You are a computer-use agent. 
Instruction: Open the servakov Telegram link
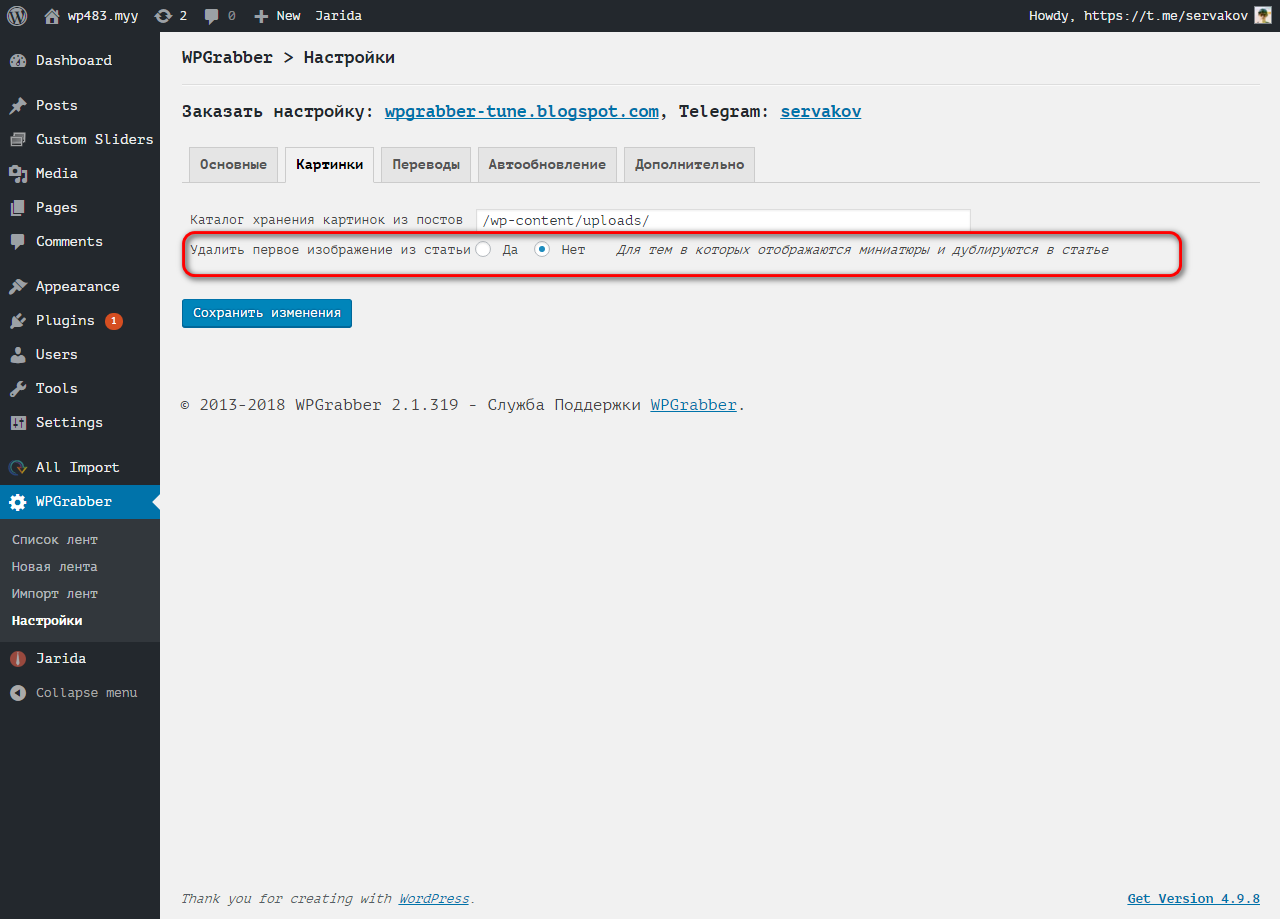[x=821, y=111]
